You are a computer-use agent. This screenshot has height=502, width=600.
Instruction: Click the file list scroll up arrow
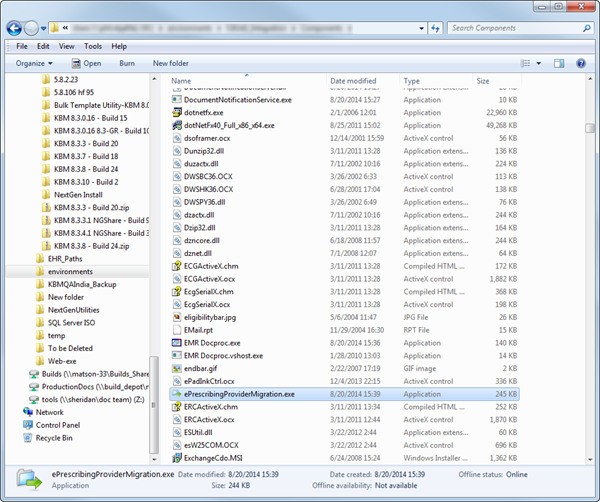pyautogui.click(x=590, y=79)
